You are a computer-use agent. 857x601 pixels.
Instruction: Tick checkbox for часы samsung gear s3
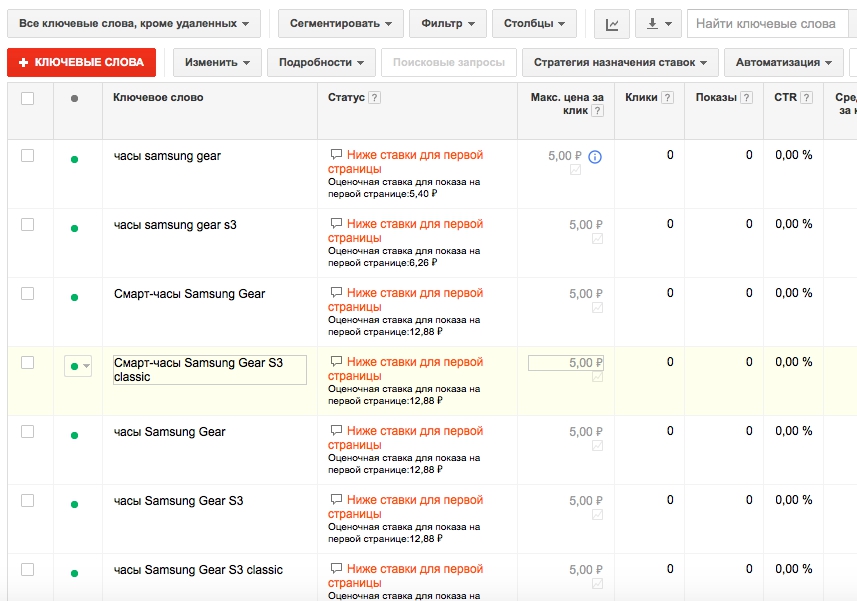coord(27,225)
